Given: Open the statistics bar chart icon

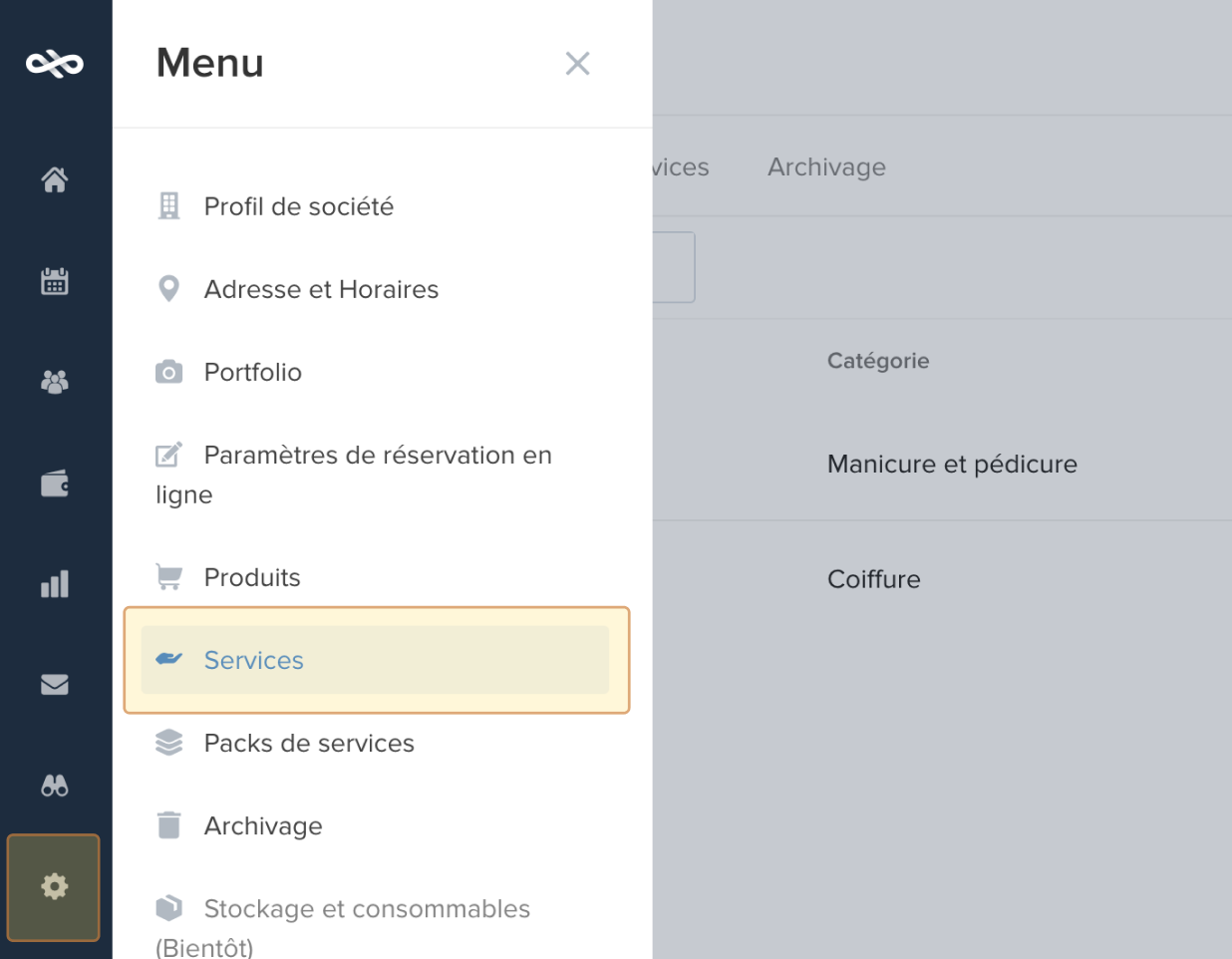Looking at the screenshot, I should tap(55, 584).
